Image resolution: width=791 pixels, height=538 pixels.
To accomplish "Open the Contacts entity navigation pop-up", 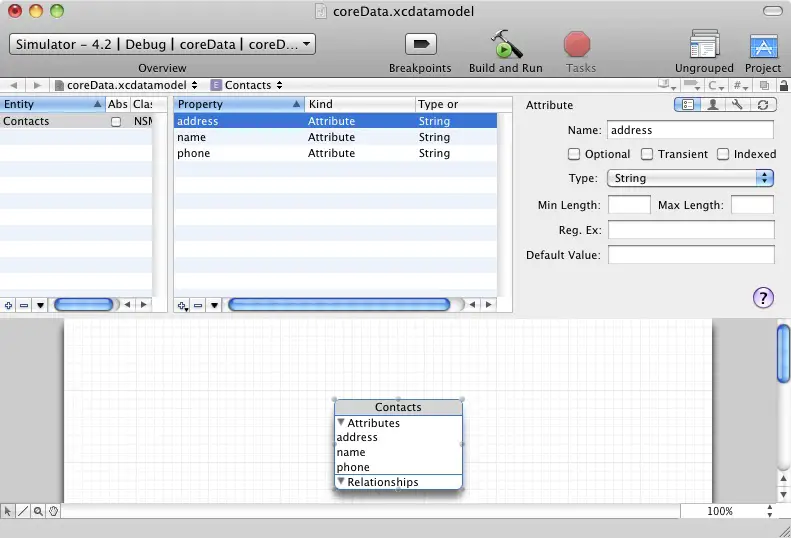I will 247,85.
